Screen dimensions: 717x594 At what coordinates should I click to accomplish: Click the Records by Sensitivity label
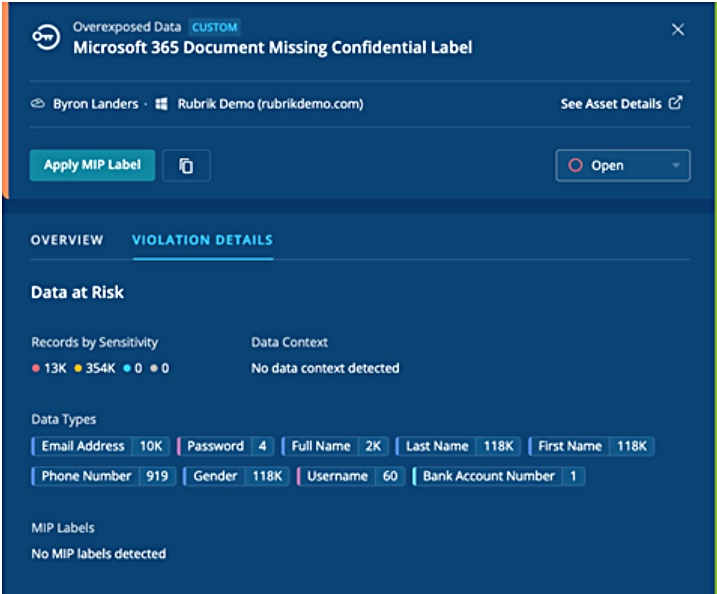pos(95,342)
